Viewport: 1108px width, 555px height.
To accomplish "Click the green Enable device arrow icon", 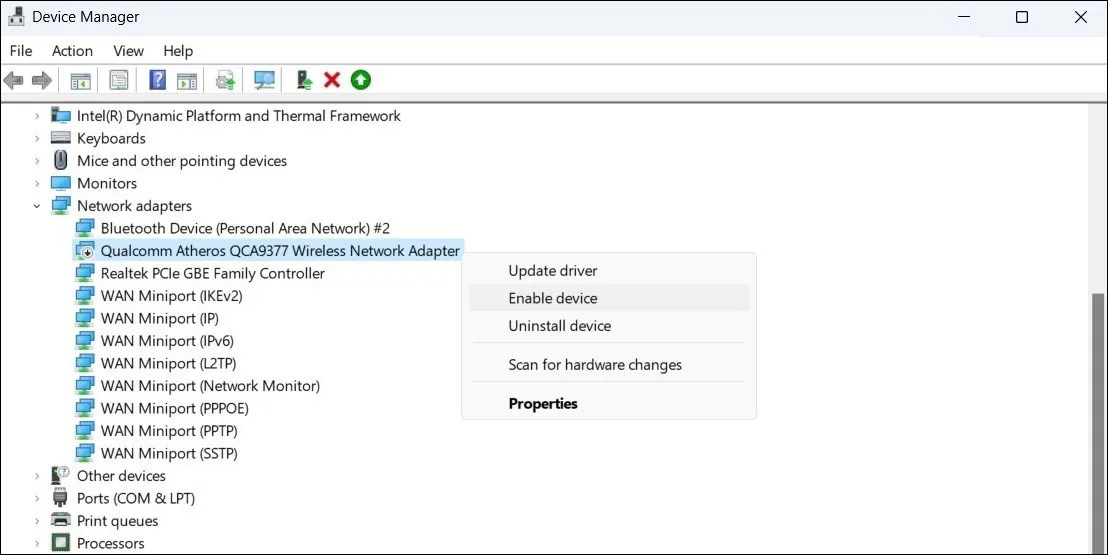I will 360,80.
